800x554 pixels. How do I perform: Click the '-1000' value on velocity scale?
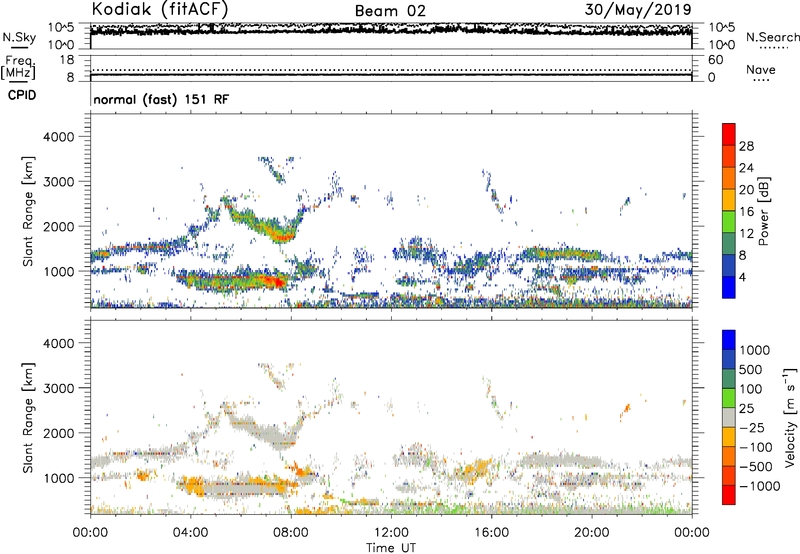760,486
